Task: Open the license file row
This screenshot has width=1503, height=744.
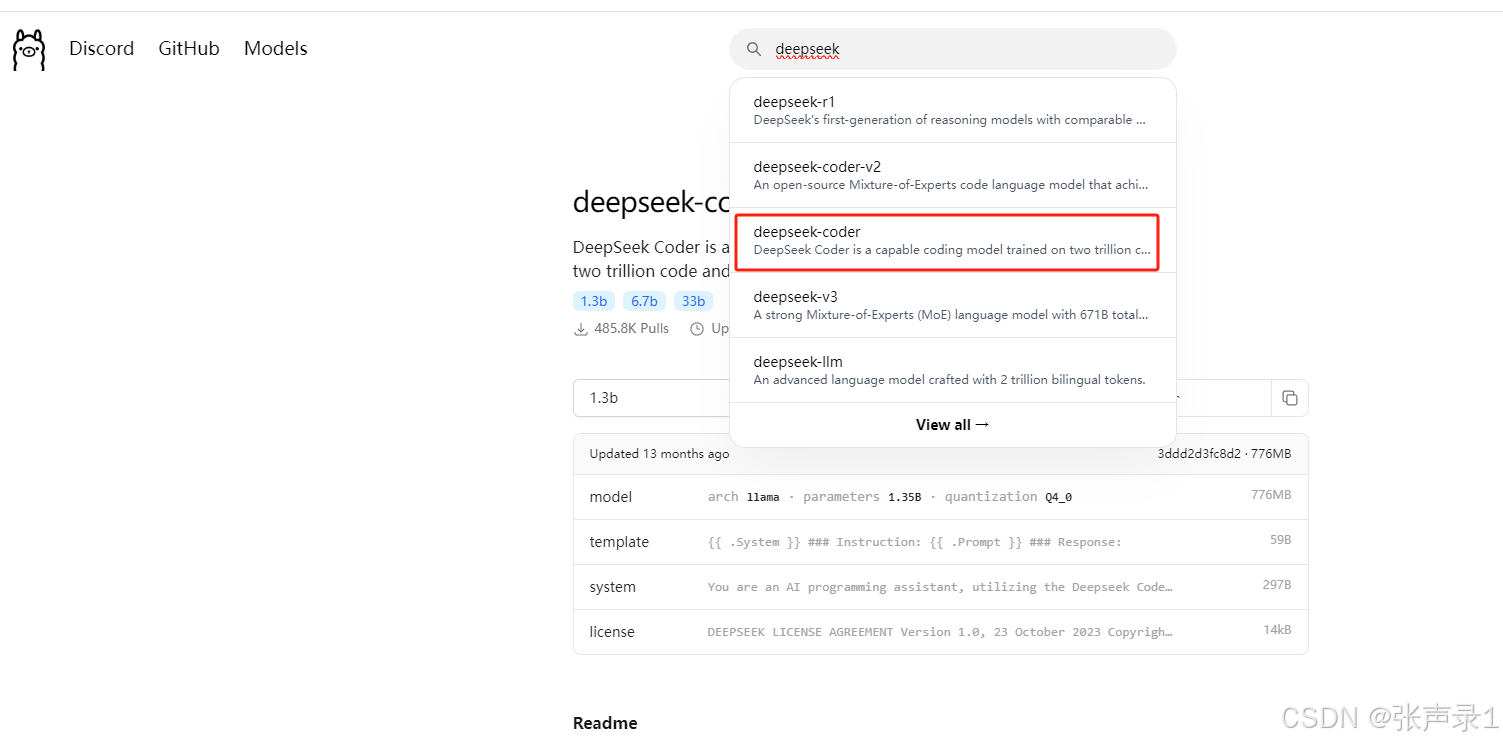Action: click(940, 632)
